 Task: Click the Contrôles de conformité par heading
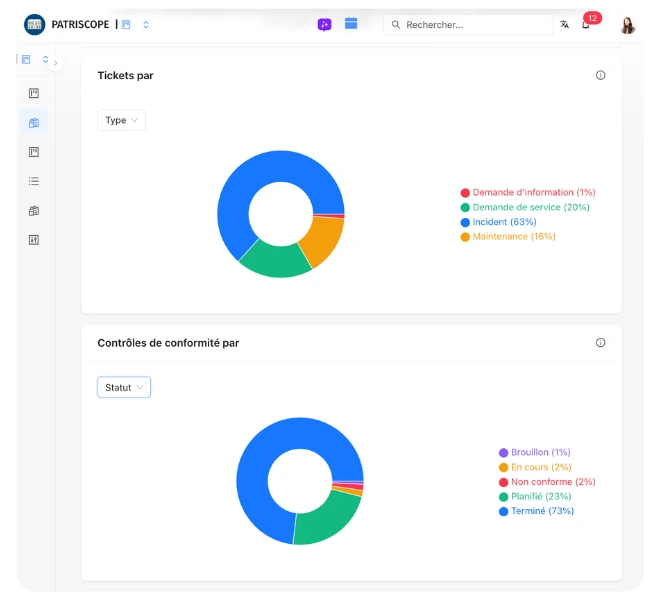tap(168, 343)
